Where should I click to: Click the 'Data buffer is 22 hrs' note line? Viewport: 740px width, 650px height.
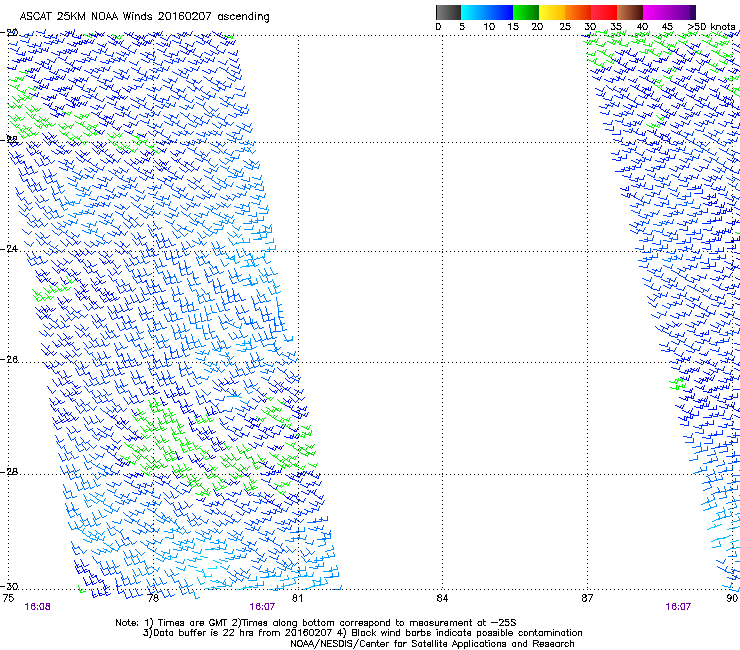point(362,633)
